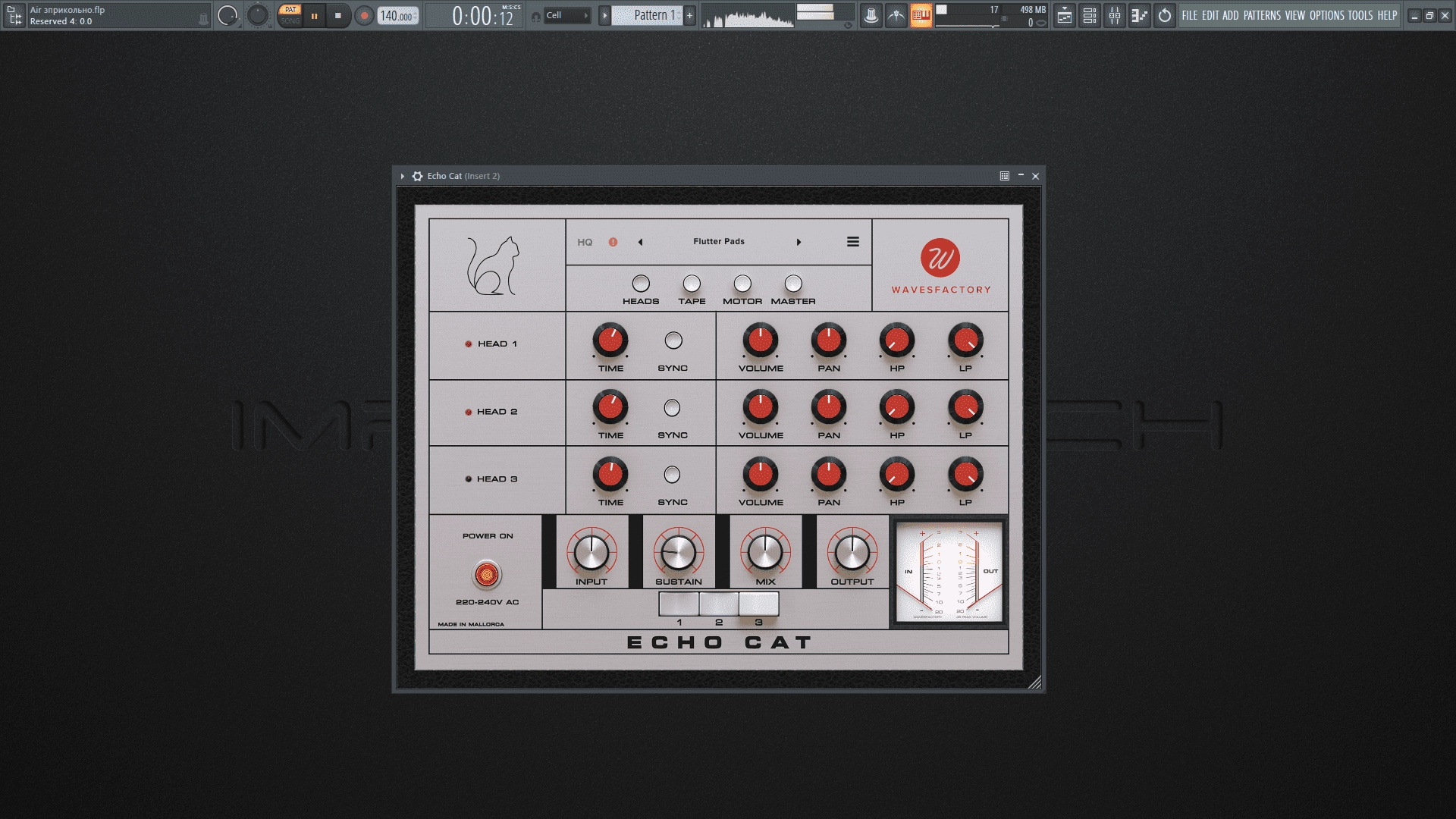This screenshot has width=1456, height=819.
Task: Click Head 2 VOLUME knob
Action: click(761, 408)
